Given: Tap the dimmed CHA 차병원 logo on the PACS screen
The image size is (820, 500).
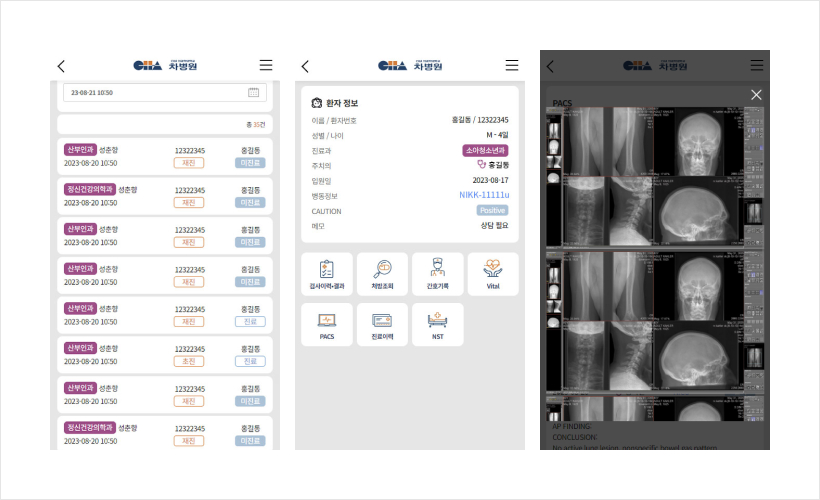Looking at the screenshot, I should click(655, 65).
